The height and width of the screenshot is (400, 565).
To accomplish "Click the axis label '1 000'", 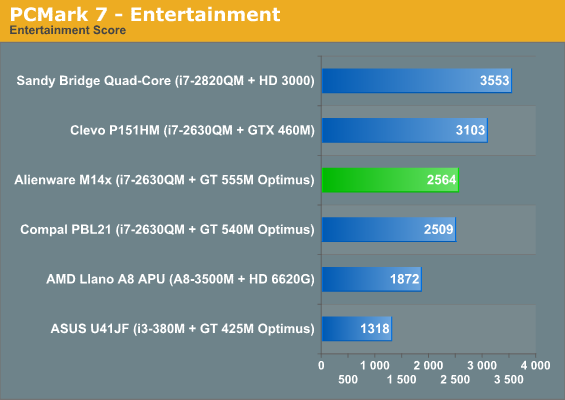I will point(375,365).
